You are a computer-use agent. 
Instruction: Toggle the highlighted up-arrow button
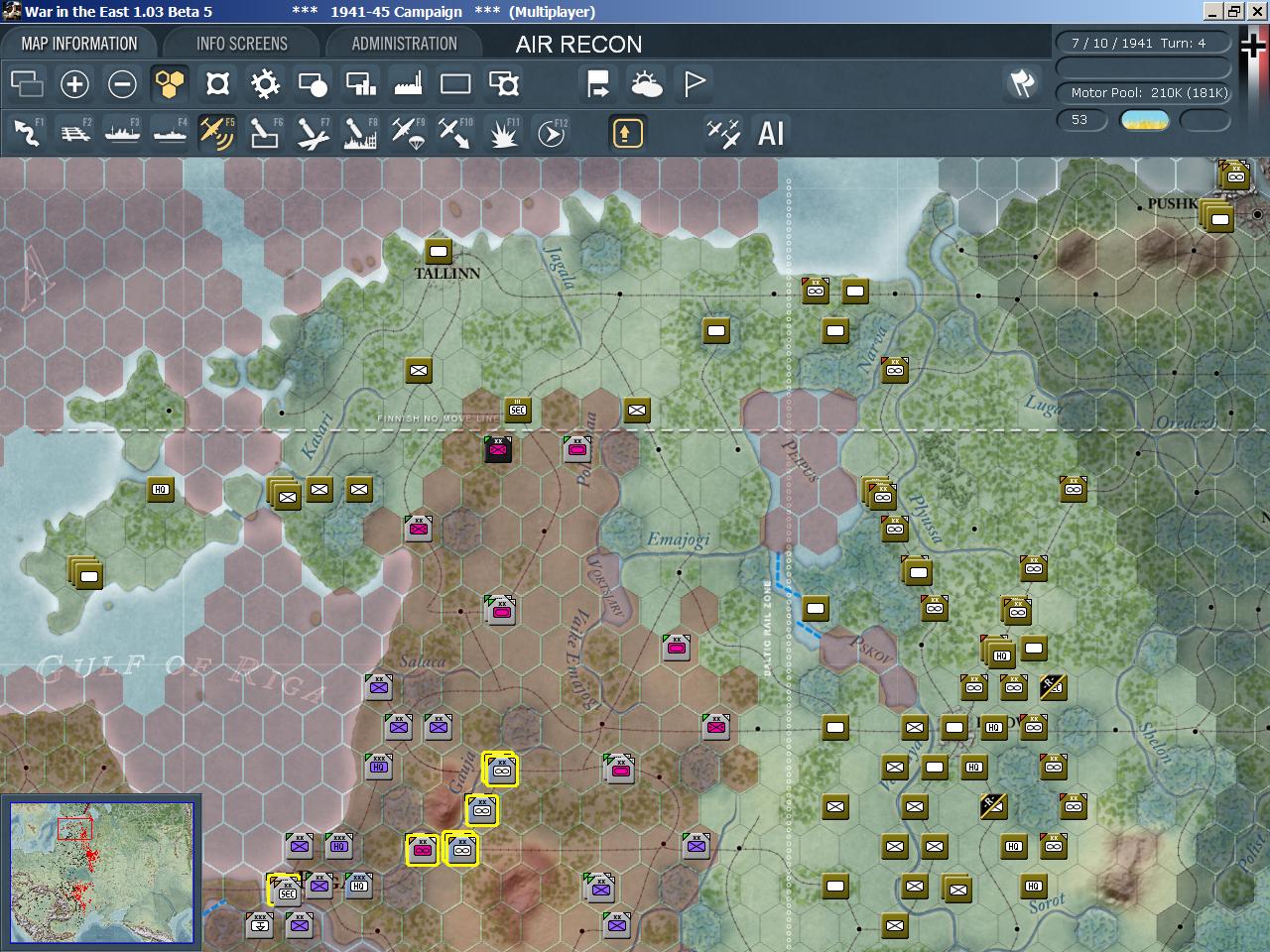click(x=627, y=133)
